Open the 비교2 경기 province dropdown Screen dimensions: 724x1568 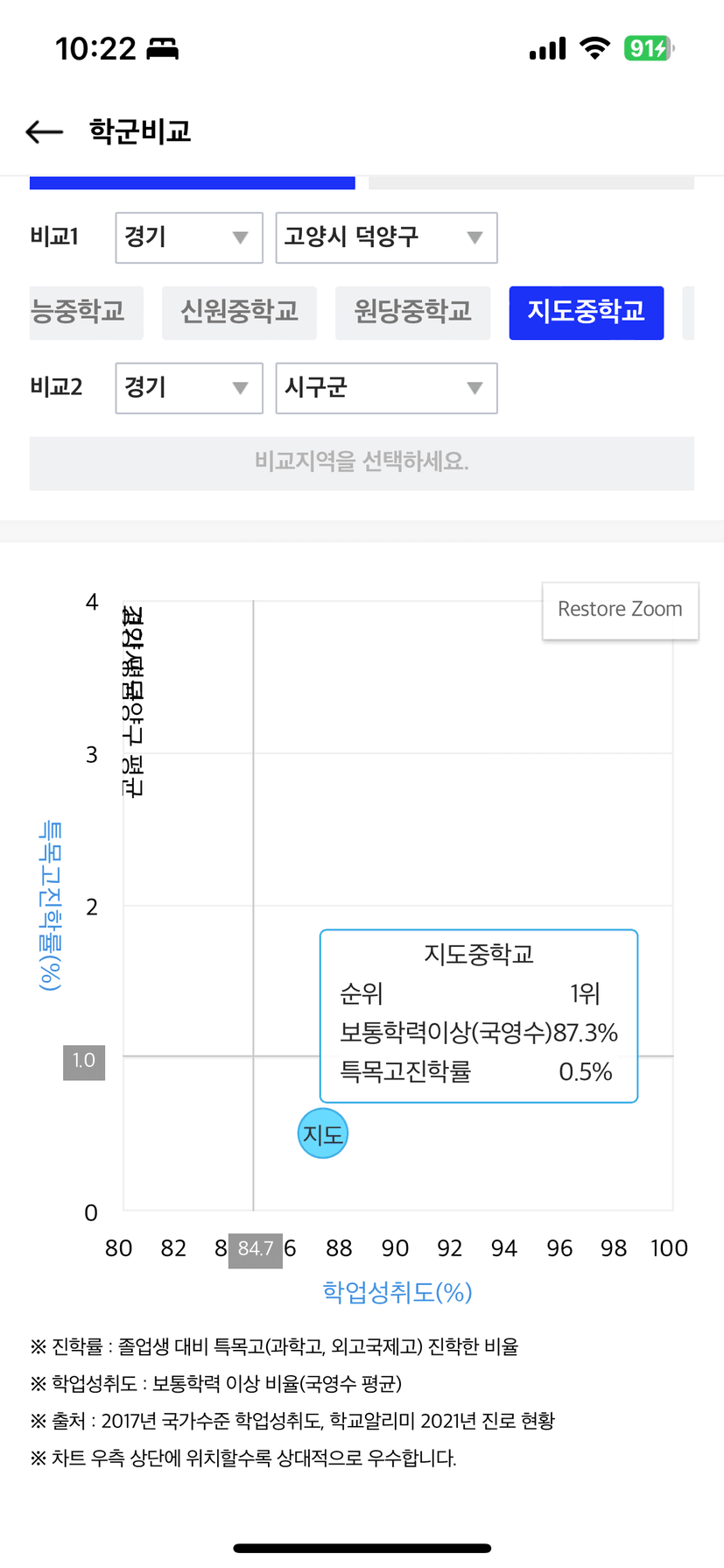click(189, 388)
